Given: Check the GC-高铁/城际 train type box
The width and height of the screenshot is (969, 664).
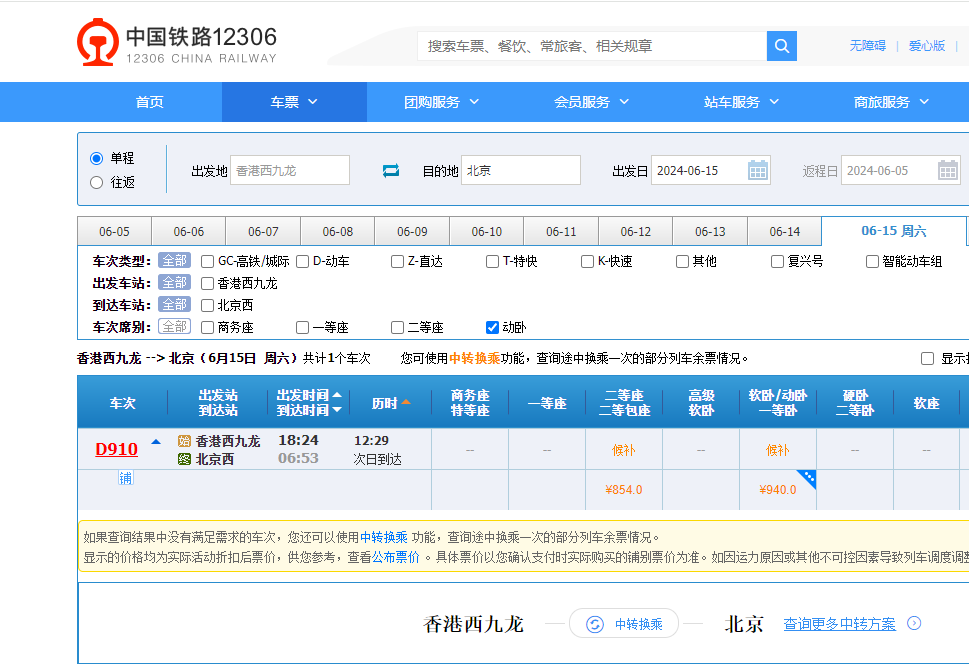Looking at the screenshot, I should pyautogui.click(x=208, y=261).
